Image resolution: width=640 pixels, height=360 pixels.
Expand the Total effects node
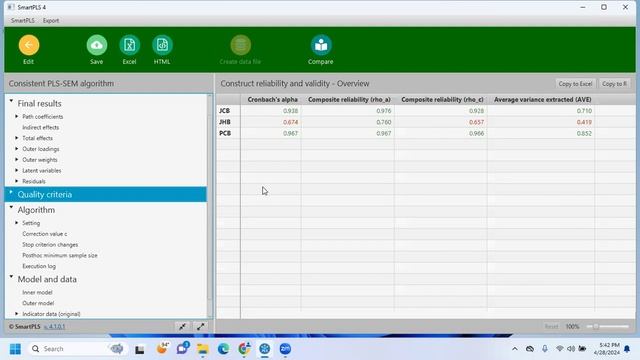click(17, 138)
